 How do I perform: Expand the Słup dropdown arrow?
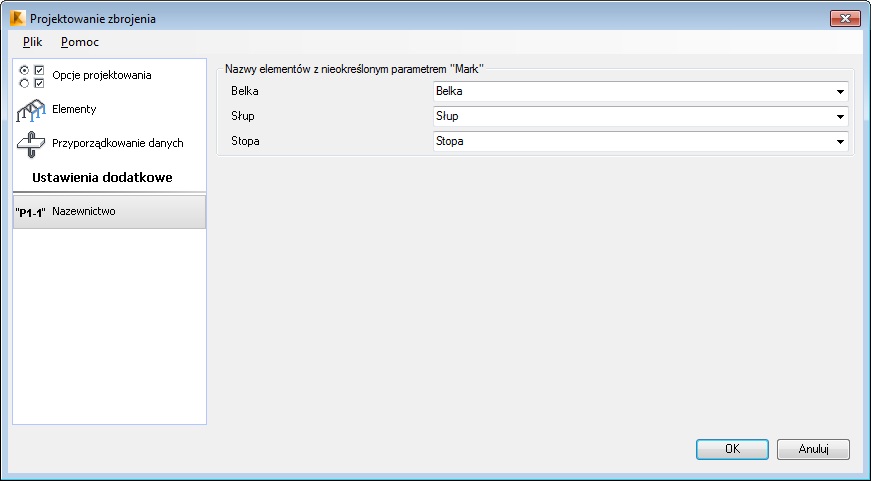[x=840, y=117]
